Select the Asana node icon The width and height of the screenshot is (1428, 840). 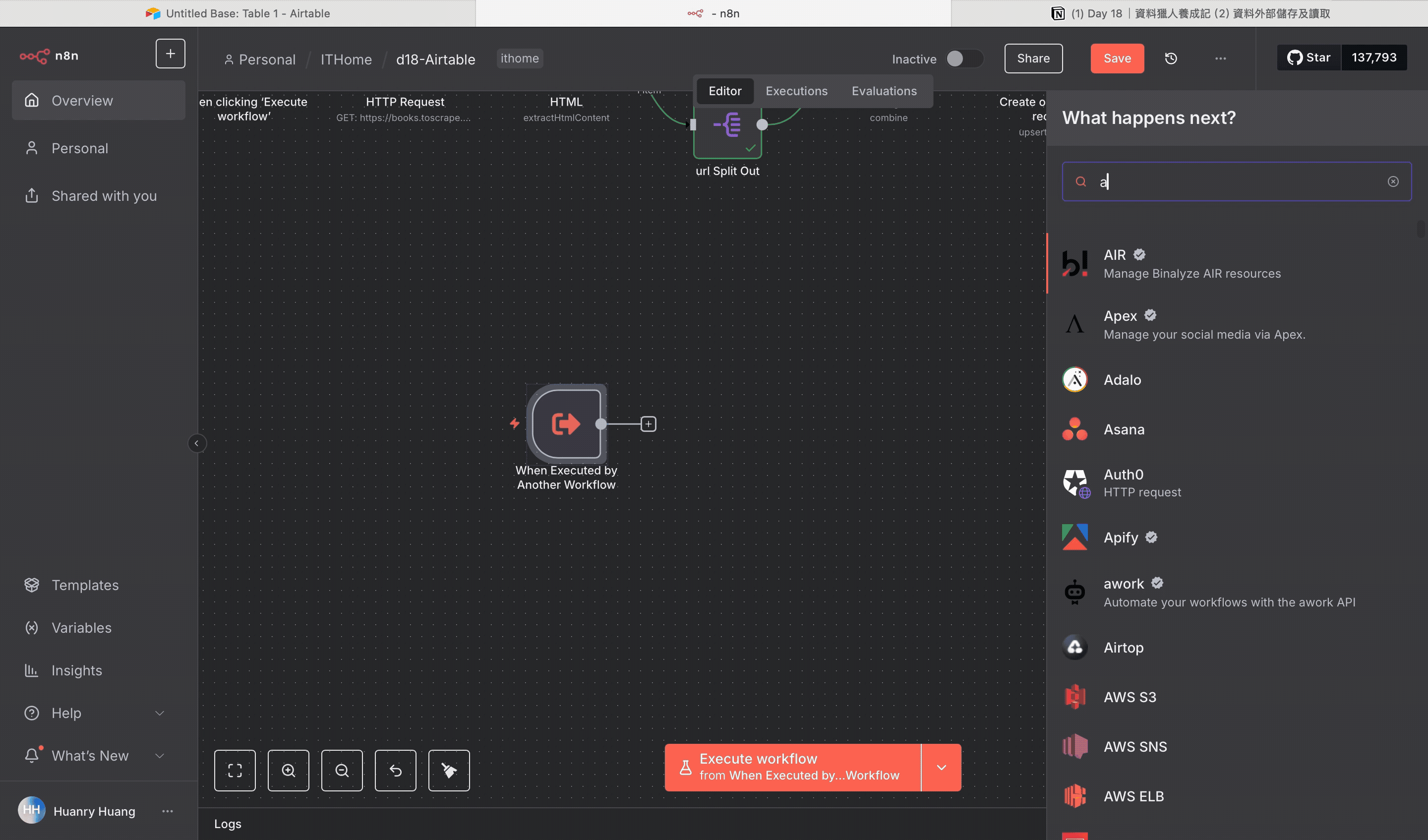click(x=1074, y=429)
